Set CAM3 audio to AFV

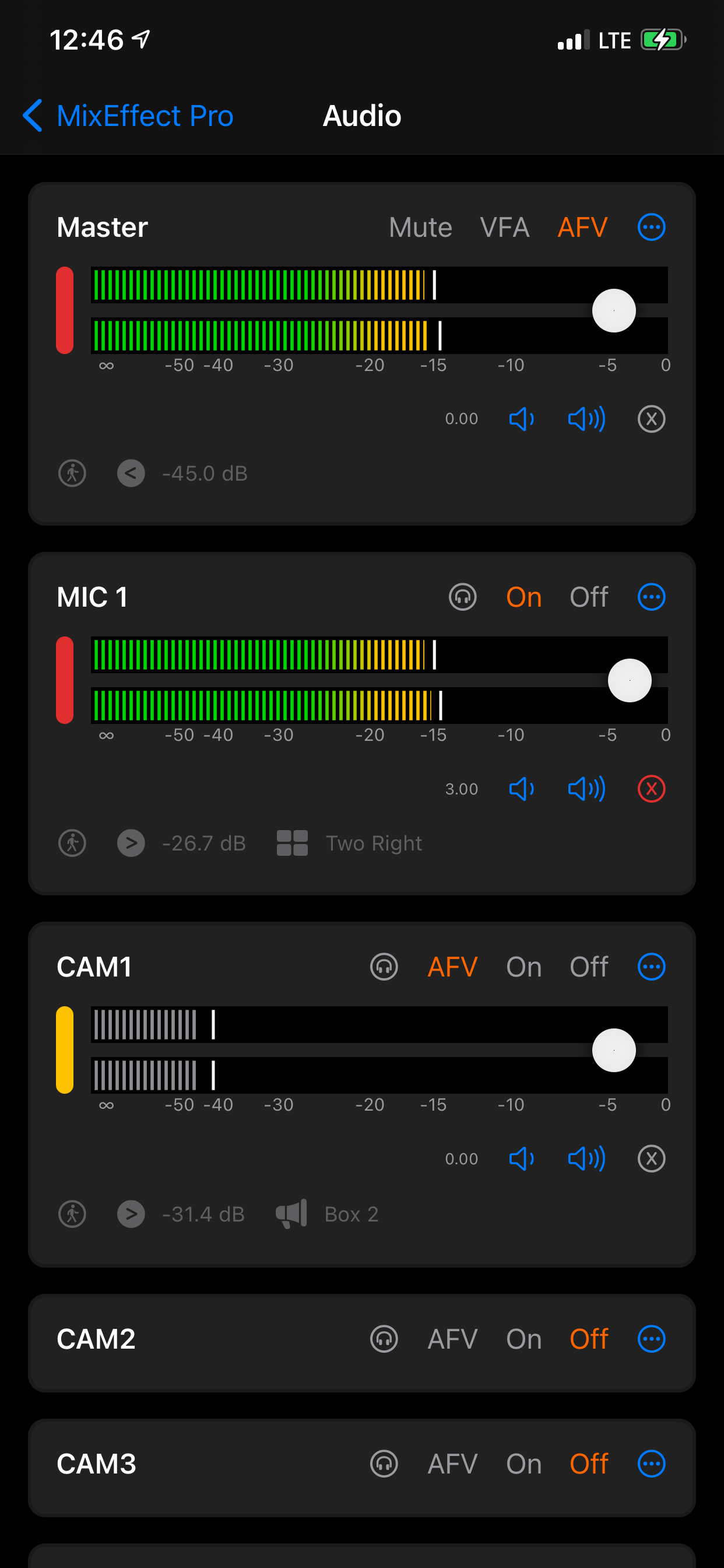tap(452, 1464)
